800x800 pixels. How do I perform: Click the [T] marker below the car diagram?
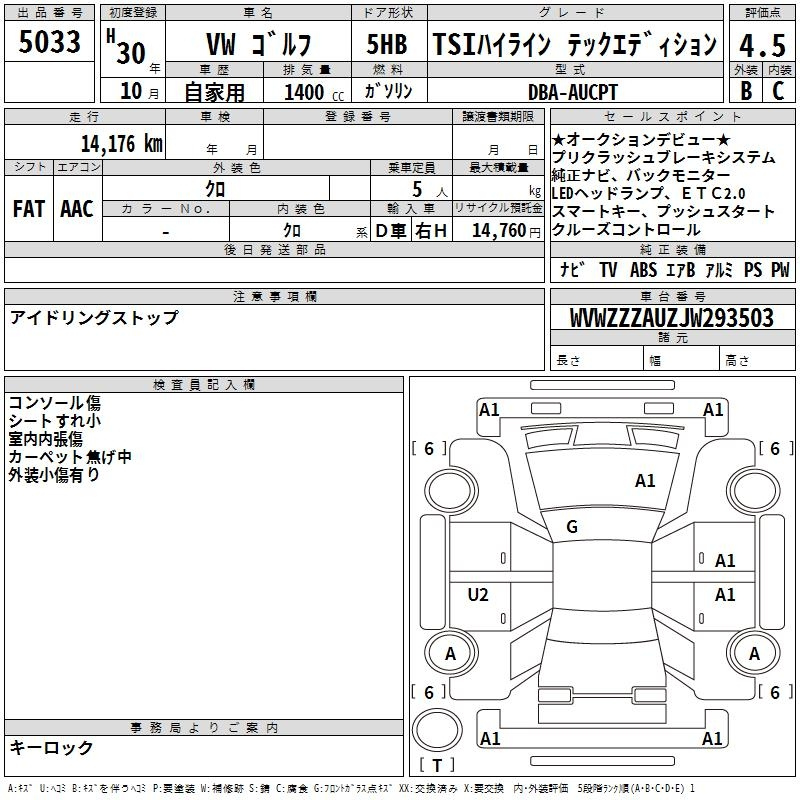pyautogui.click(x=437, y=766)
